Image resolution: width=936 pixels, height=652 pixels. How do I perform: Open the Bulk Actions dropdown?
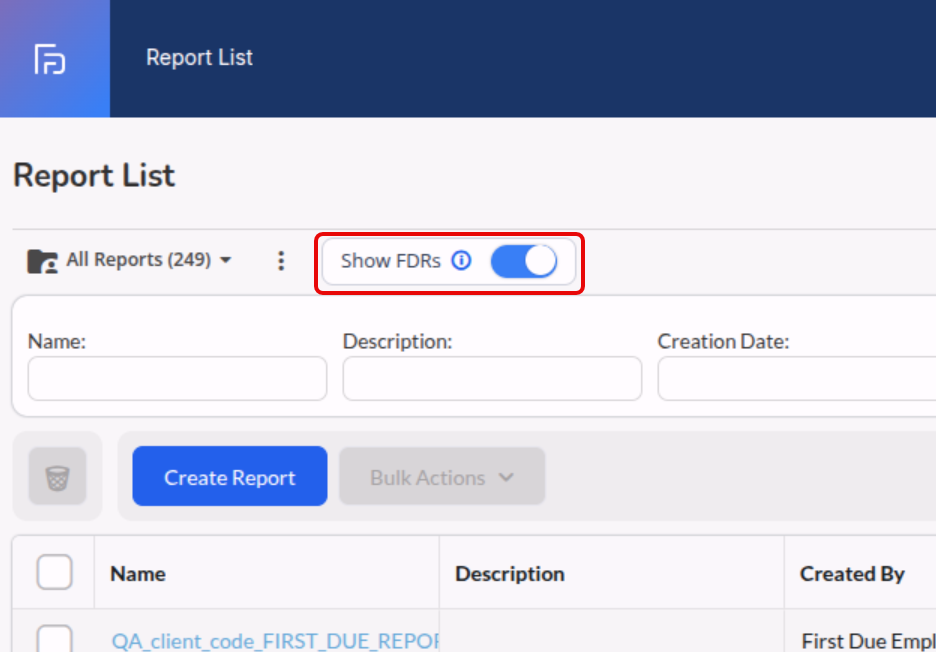pyautogui.click(x=442, y=476)
